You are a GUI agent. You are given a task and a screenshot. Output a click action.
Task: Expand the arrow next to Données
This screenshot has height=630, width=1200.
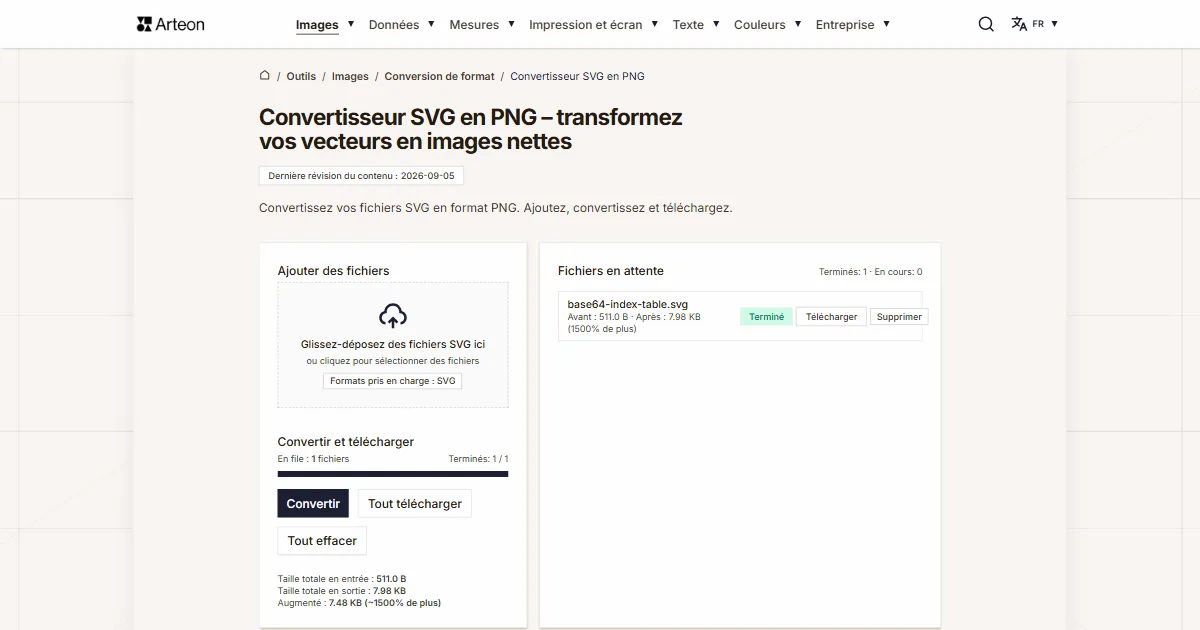pos(431,24)
